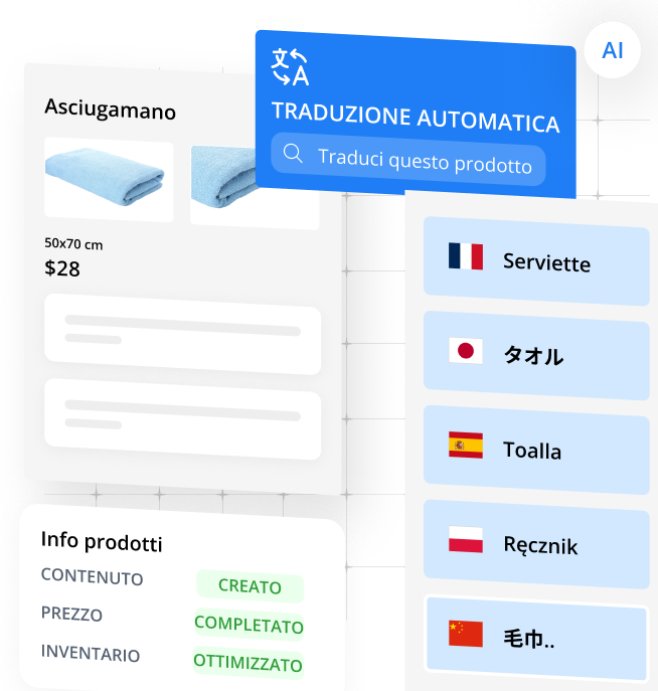Click the OTTIMIZZATO status badge
This screenshot has height=691, width=658.
248,662
